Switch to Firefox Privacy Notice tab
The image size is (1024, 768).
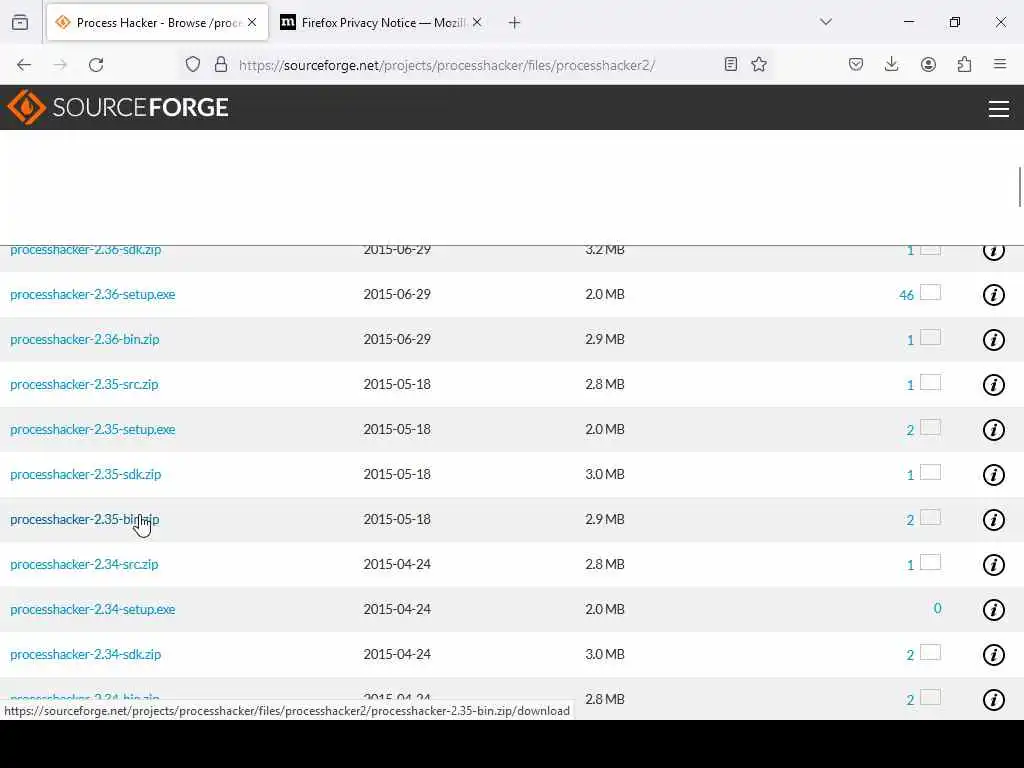point(381,22)
